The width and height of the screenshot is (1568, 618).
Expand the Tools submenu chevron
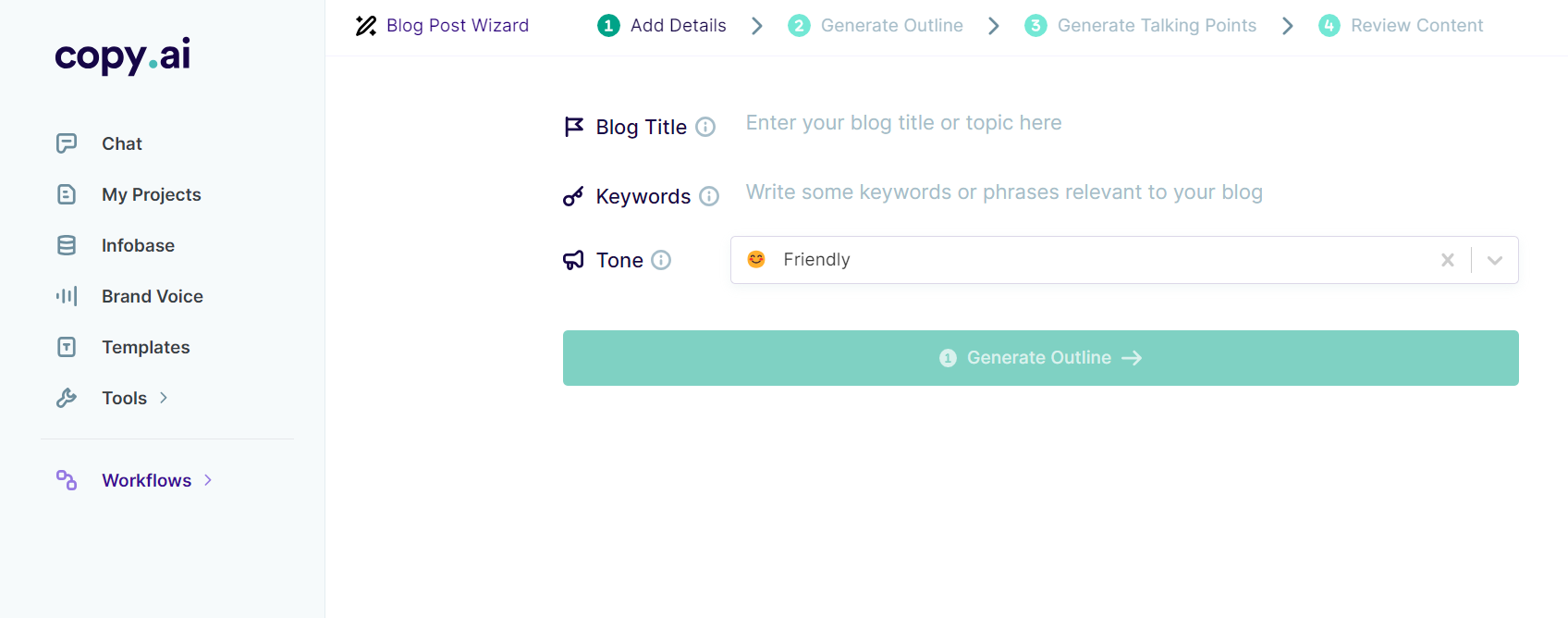pyautogui.click(x=164, y=398)
